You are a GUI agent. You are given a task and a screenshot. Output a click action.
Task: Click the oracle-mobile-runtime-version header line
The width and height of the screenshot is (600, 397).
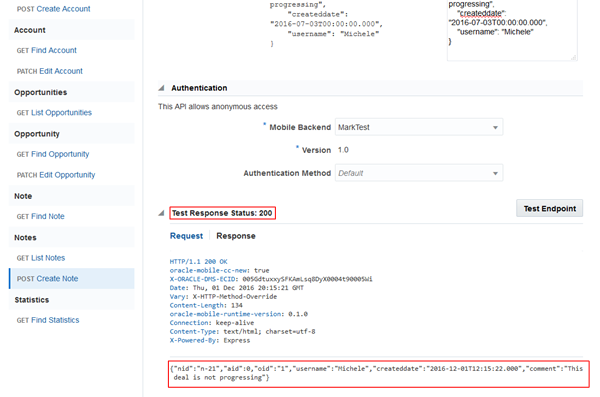(238, 314)
